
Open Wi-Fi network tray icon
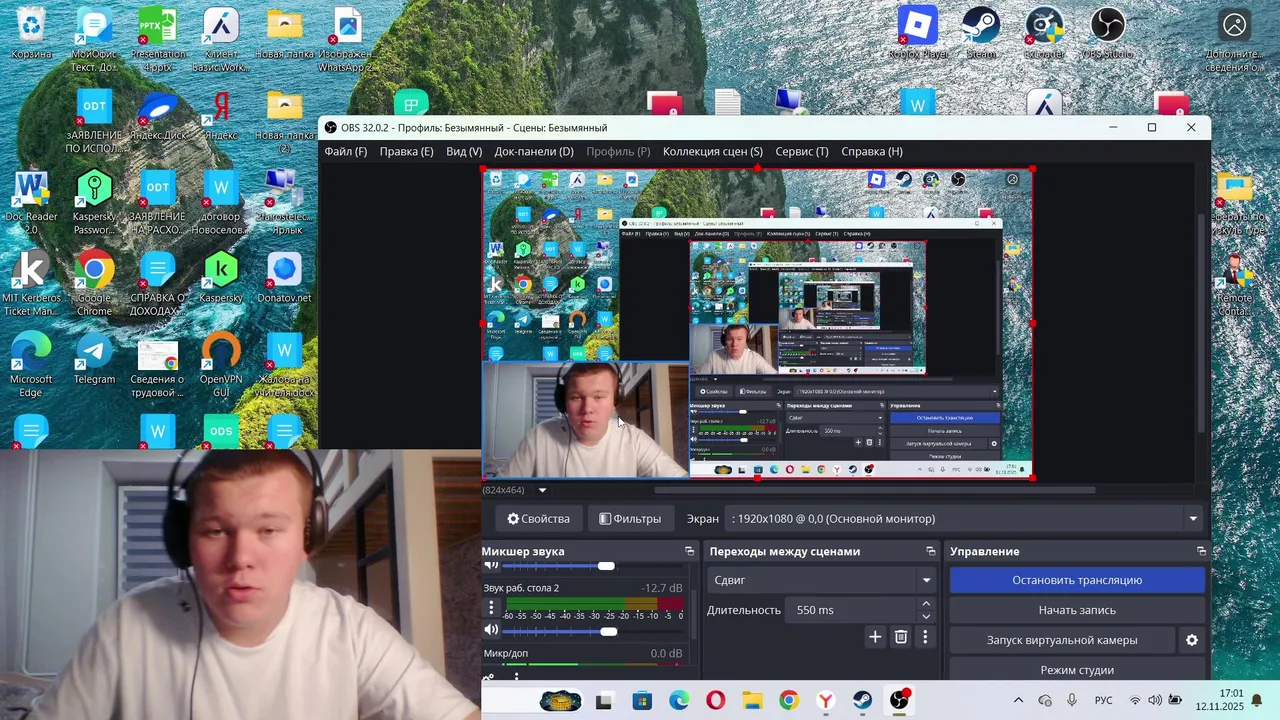1134,700
